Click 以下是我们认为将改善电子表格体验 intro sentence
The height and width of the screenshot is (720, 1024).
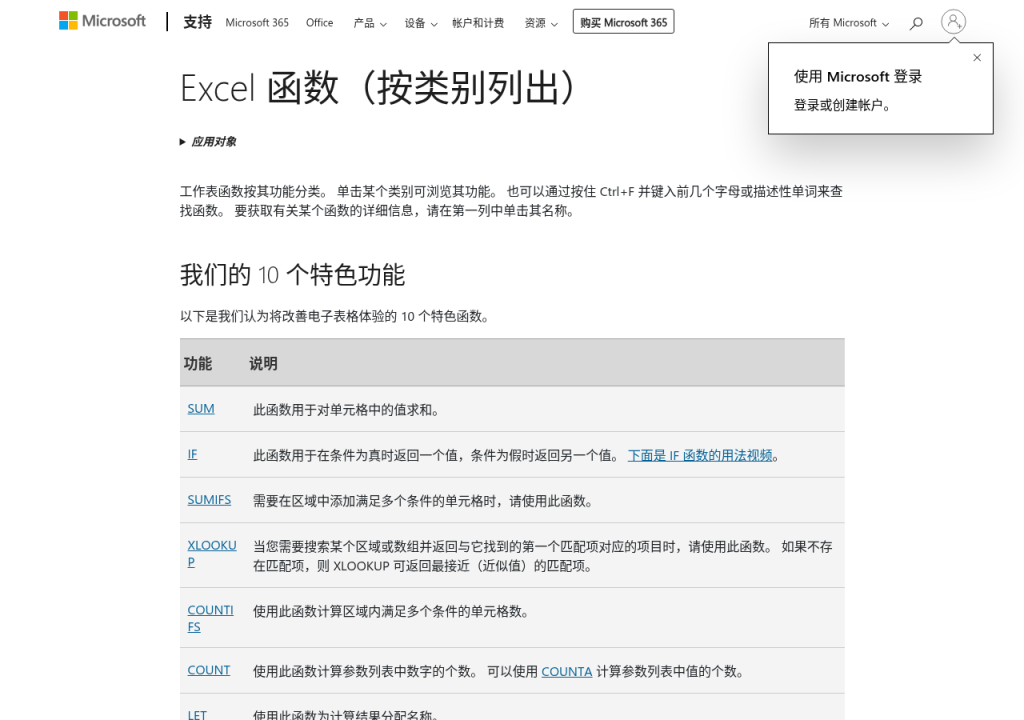pos(334,316)
